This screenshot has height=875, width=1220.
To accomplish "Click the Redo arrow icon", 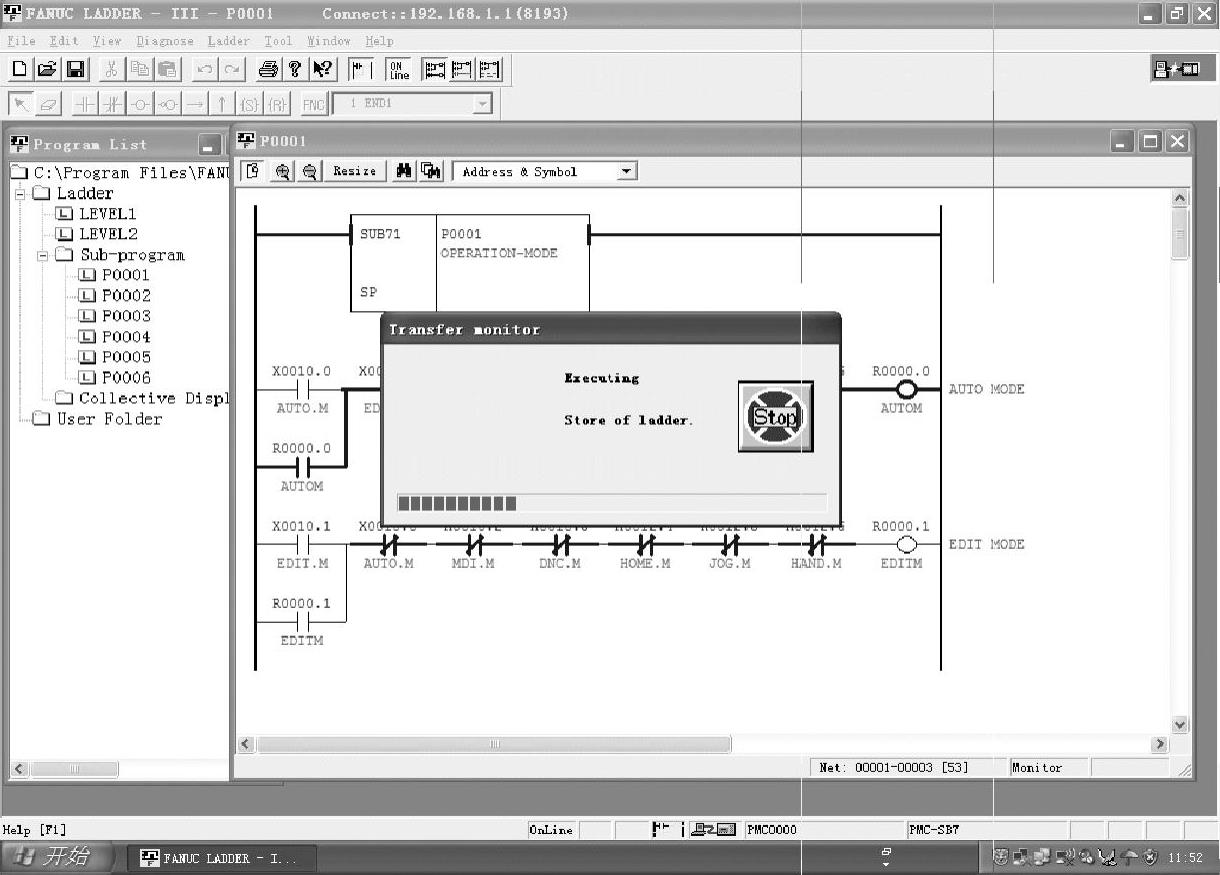I will point(232,69).
